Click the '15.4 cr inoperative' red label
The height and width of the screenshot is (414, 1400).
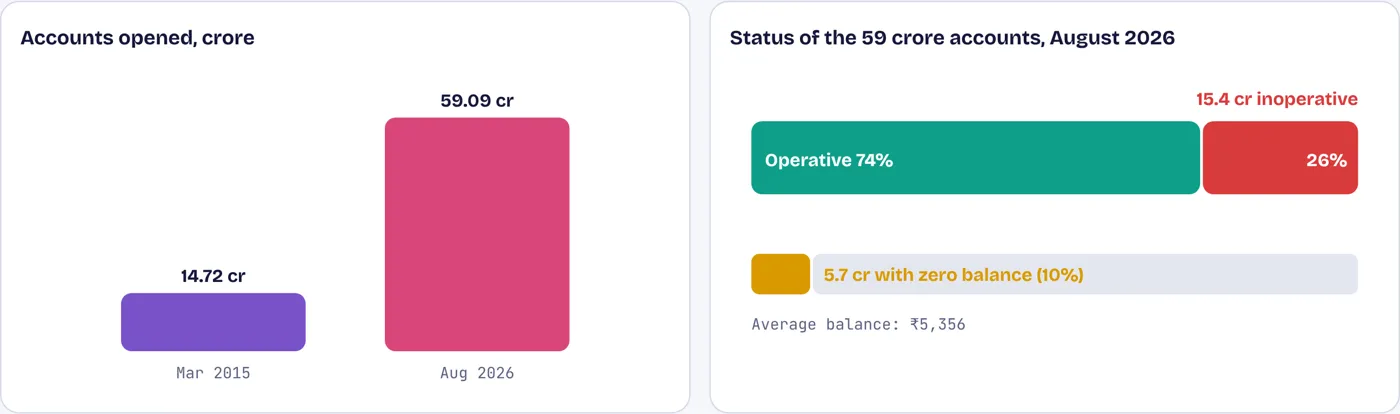pyautogui.click(x=1277, y=99)
